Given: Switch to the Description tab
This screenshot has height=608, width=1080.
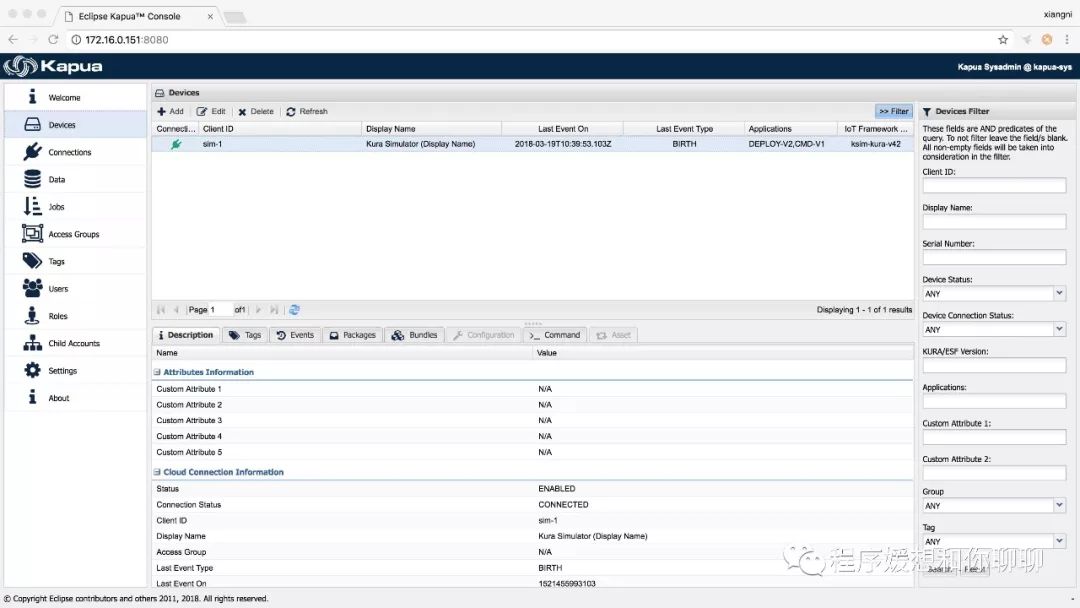Looking at the screenshot, I should pos(185,335).
